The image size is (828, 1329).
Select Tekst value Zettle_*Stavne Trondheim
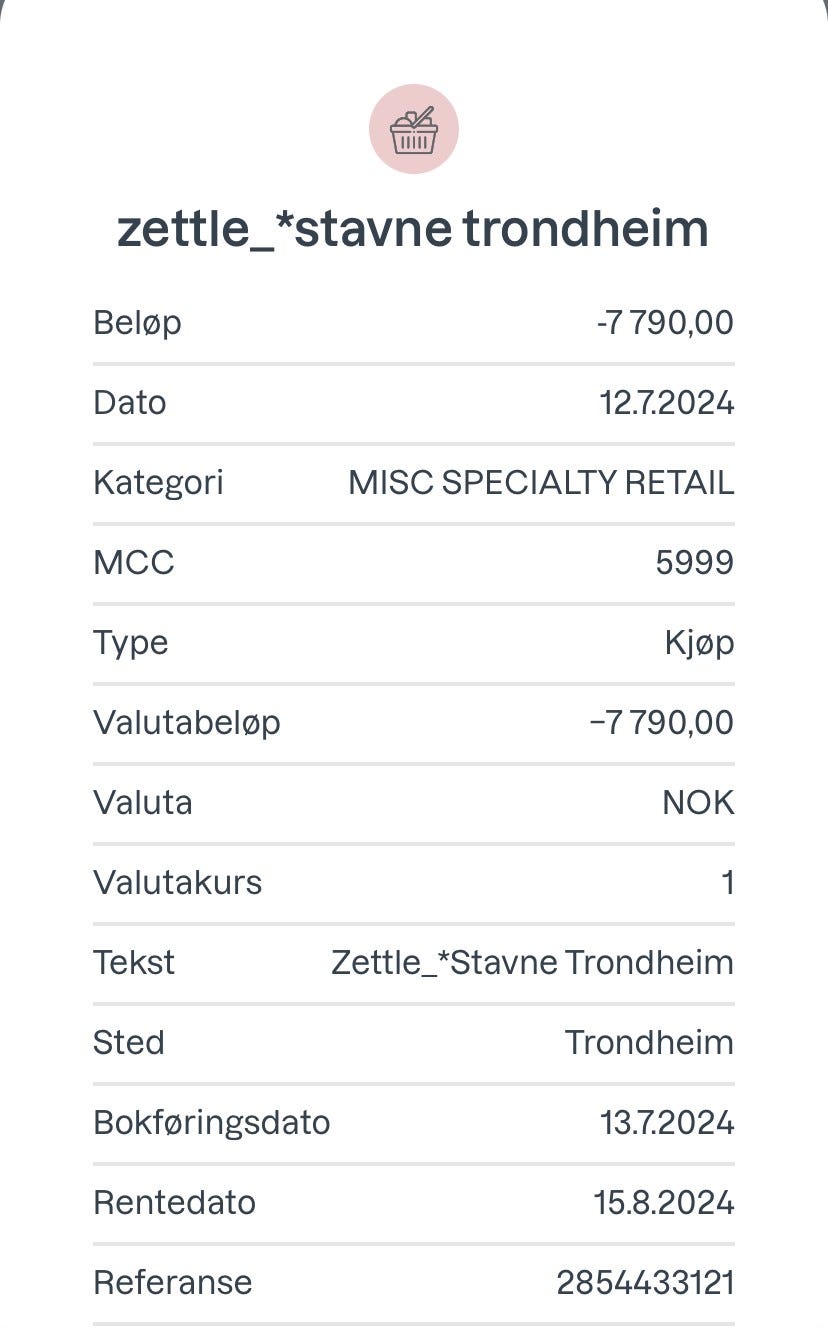click(532, 963)
